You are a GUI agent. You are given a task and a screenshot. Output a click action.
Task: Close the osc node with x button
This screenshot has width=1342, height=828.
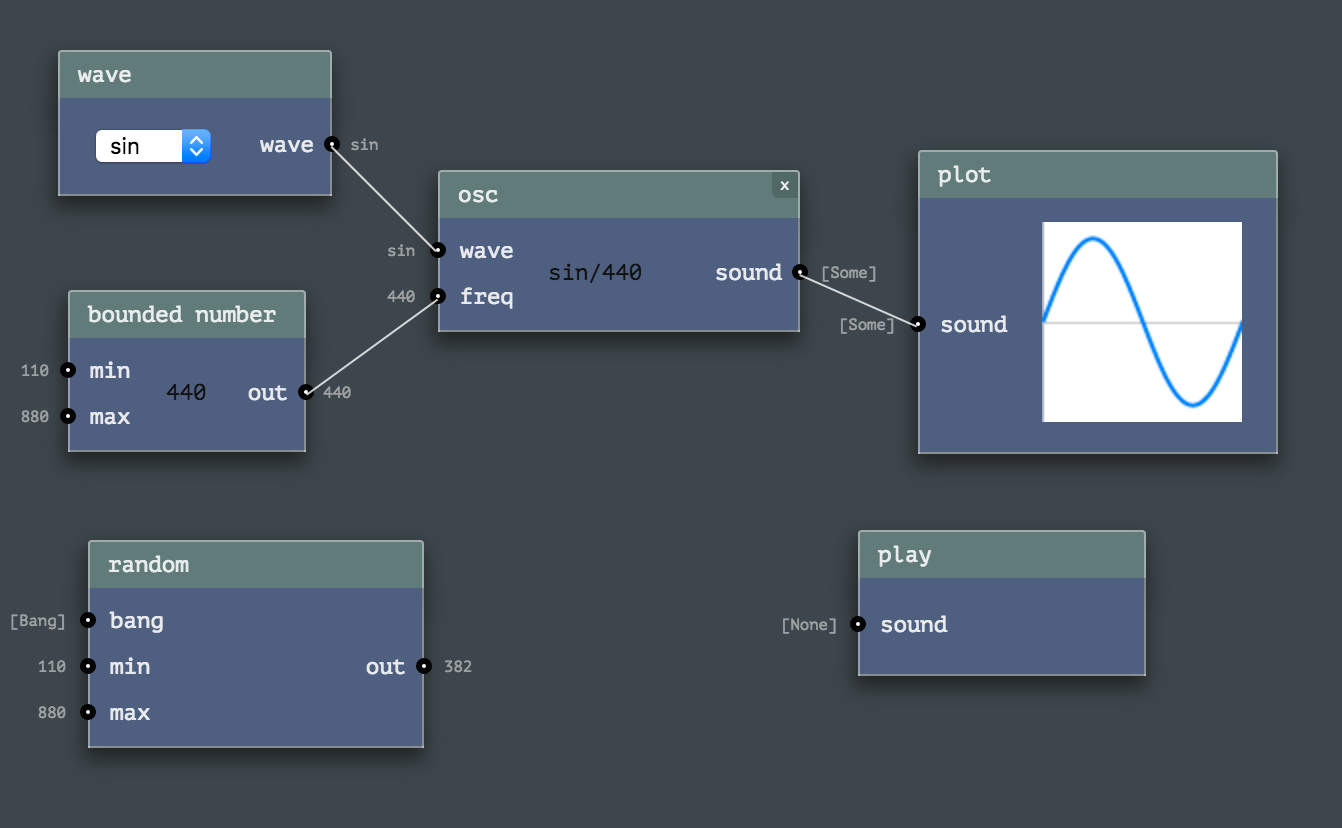click(x=784, y=185)
